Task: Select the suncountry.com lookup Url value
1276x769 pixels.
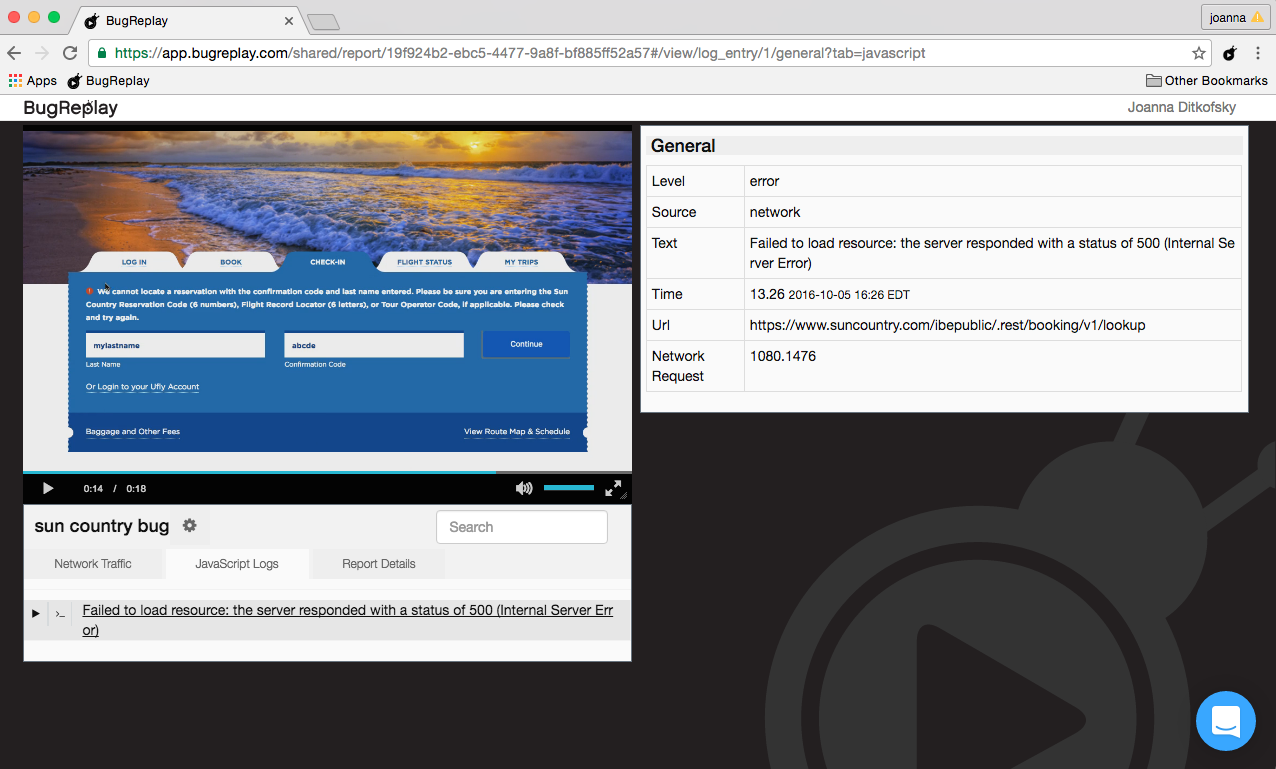Action: point(947,325)
